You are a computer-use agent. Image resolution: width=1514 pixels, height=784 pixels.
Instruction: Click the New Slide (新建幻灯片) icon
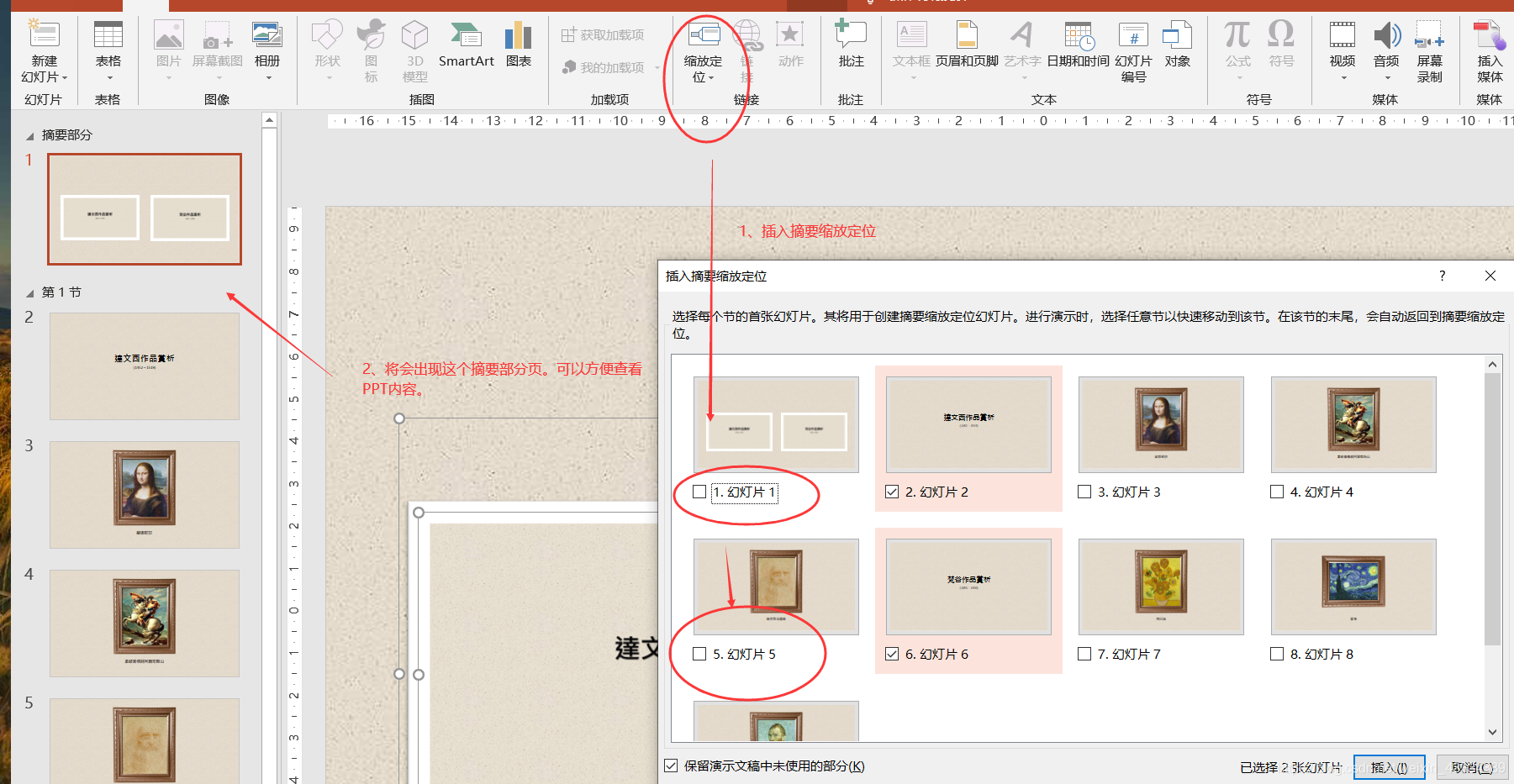44,35
